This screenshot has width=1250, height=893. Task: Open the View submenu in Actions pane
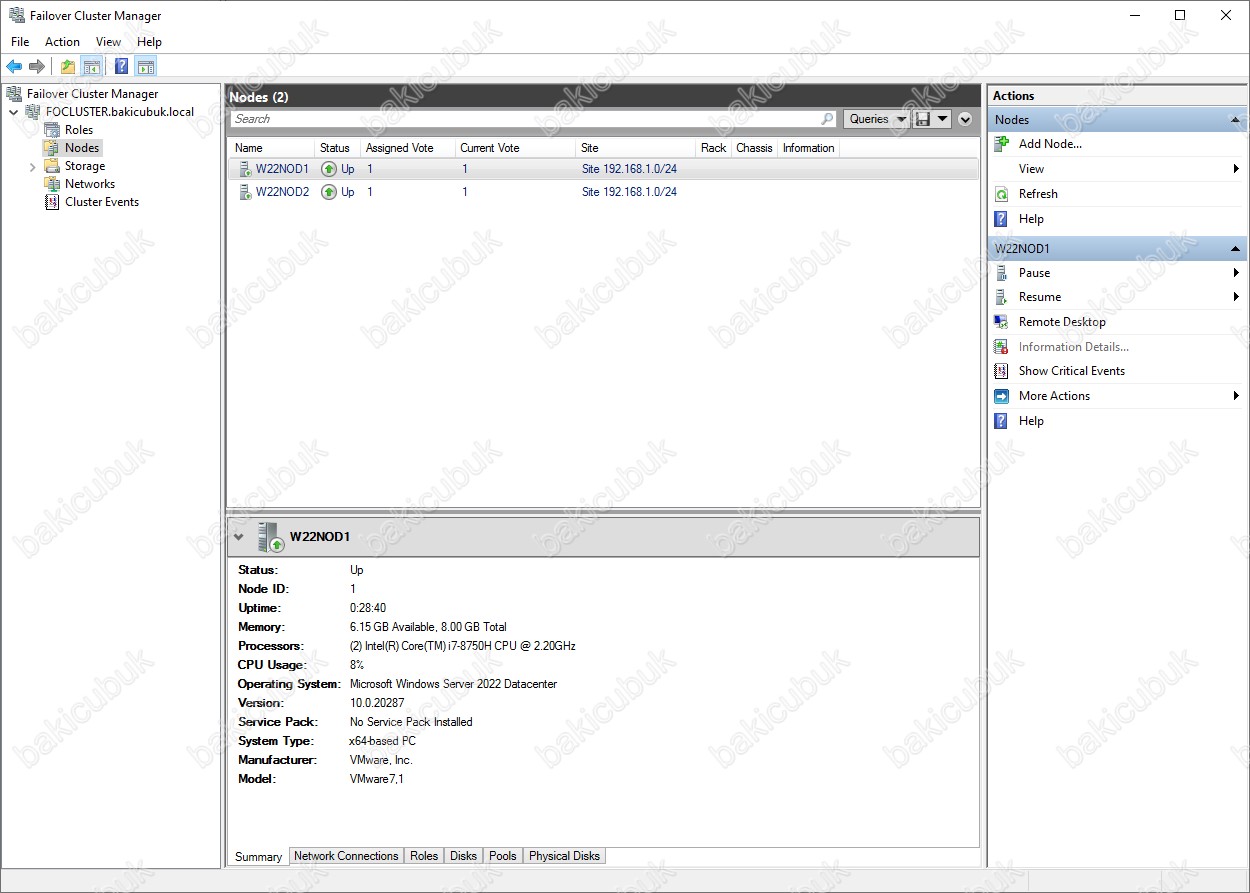coord(1116,169)
